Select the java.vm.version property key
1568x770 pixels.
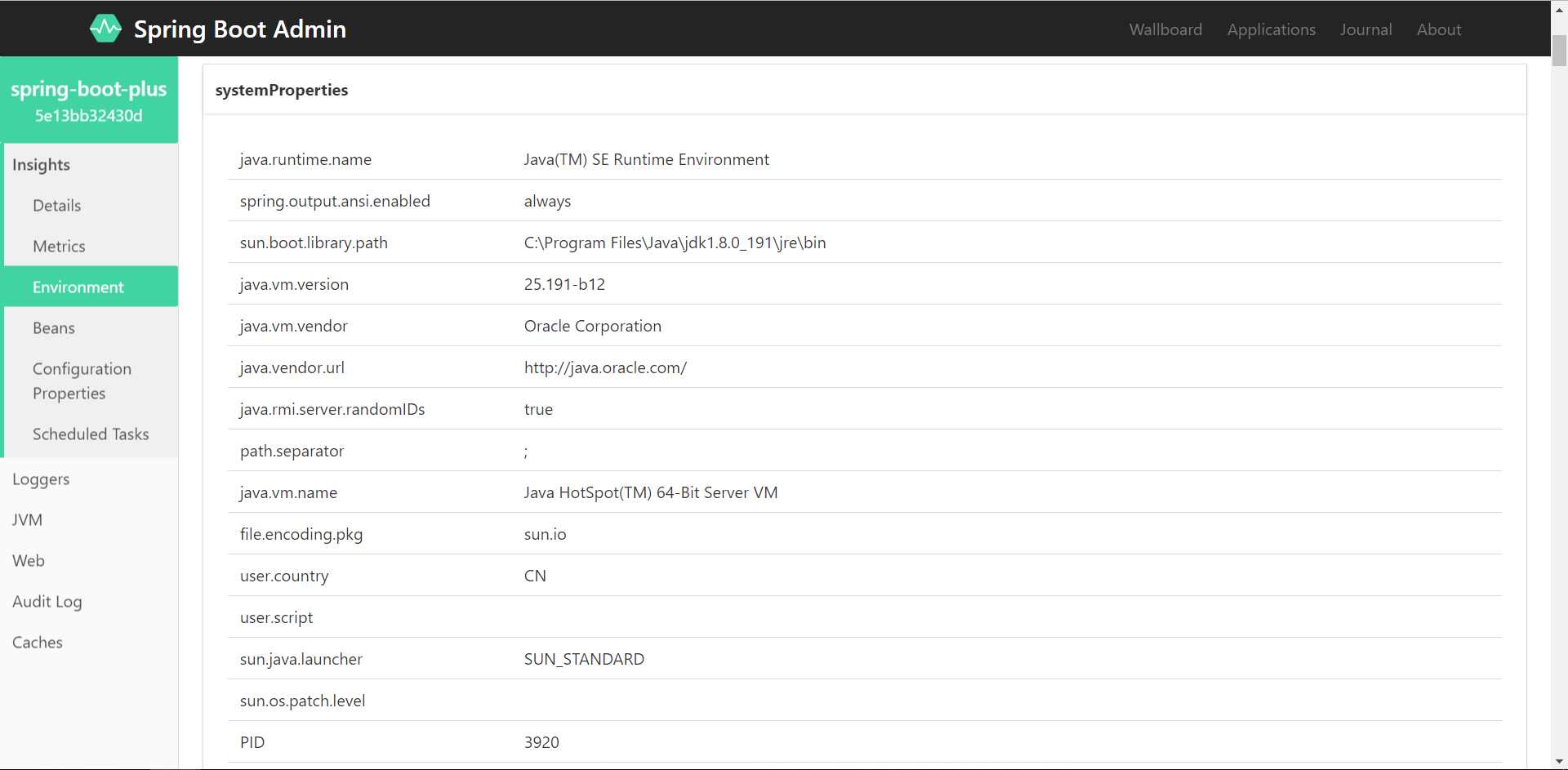pos(294,284)
